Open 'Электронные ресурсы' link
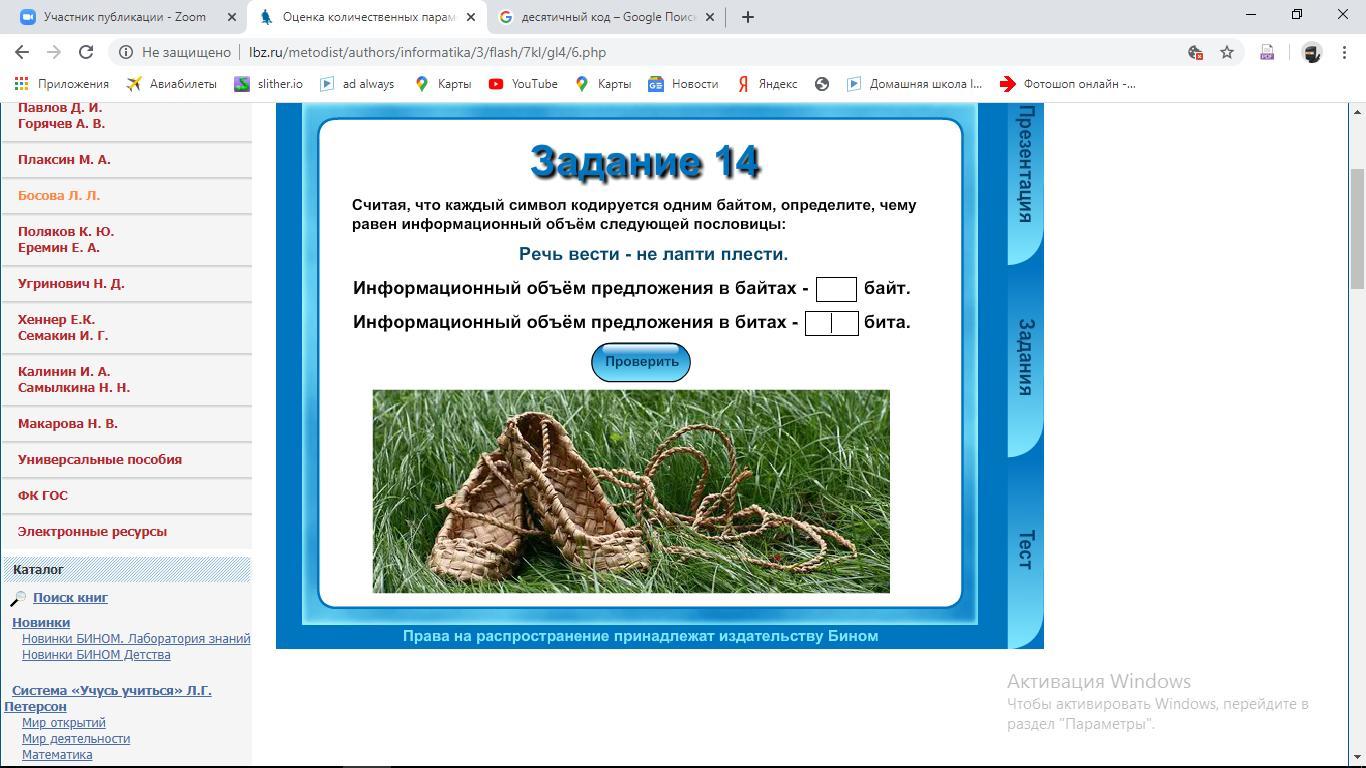Screen dimensions: 1366x768 [x=92, y=531]
